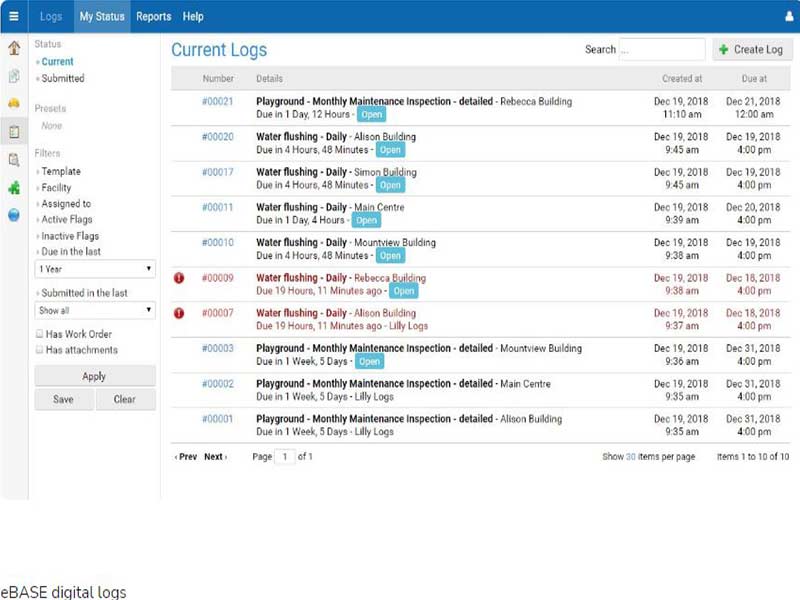Click the Apply button
This screenshot has height=600, width=800.
(95, 376)
